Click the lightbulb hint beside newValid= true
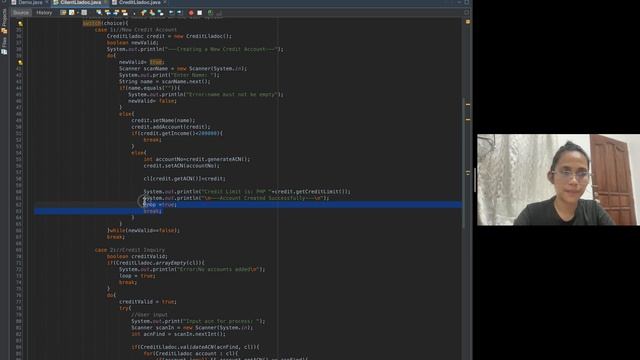640x360 pixels. [x=20, y=62]
